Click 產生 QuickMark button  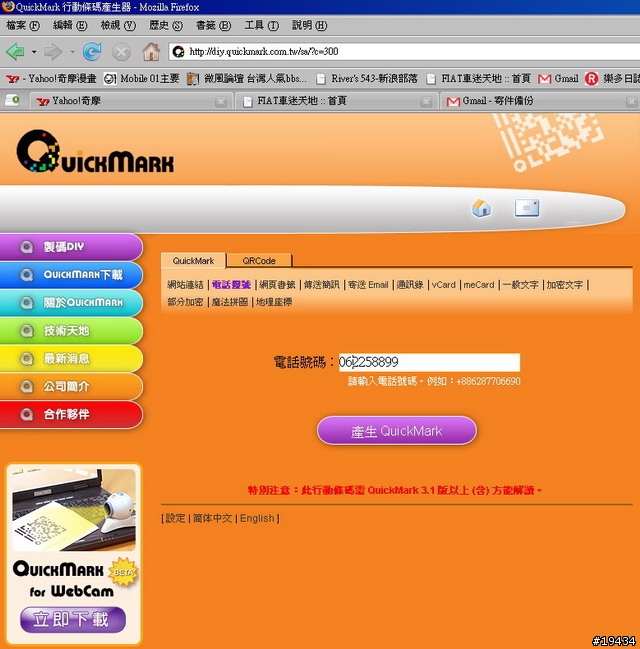point(397,431)
